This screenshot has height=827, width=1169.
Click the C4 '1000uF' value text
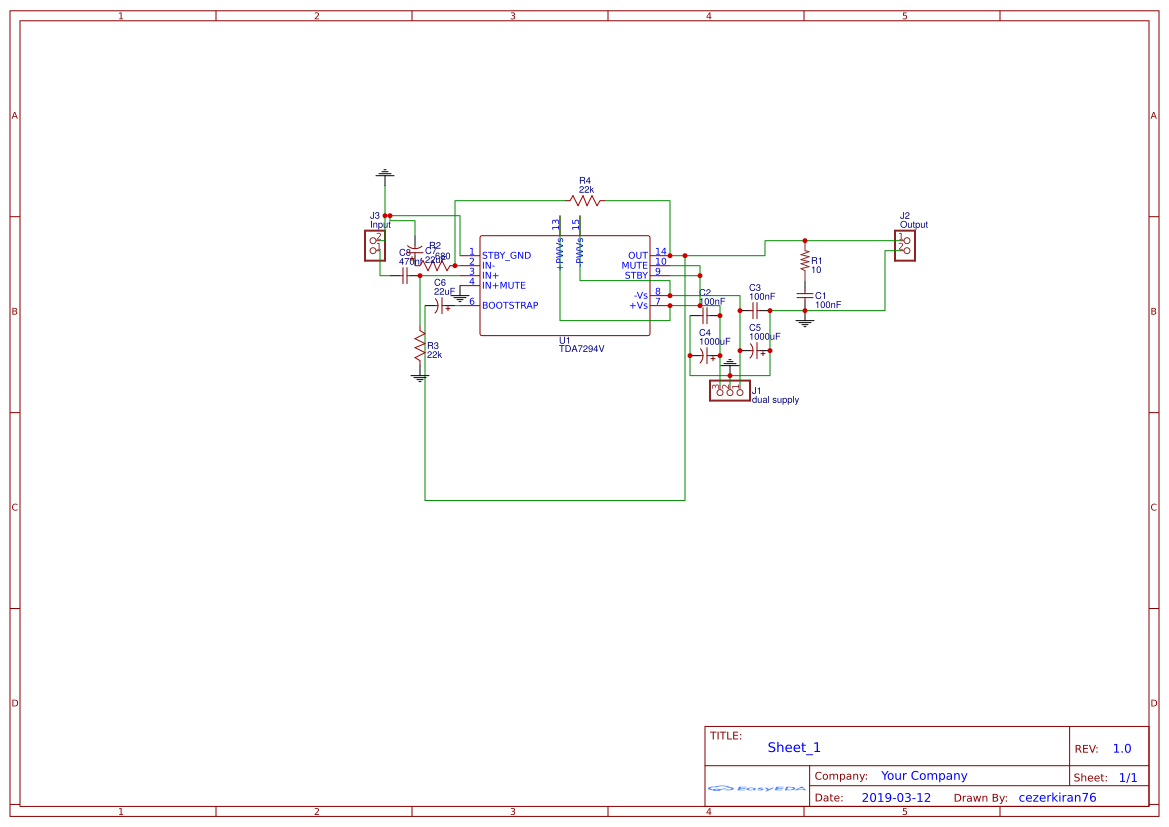(714, 342)
